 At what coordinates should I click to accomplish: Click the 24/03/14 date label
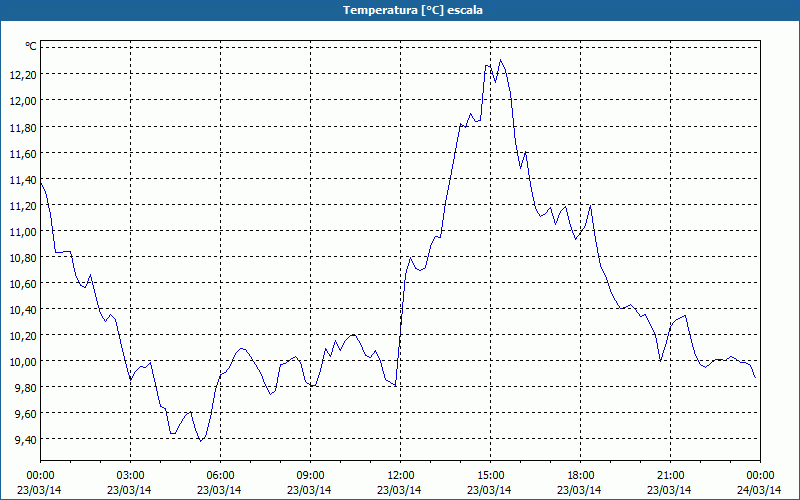coord(759,490)
